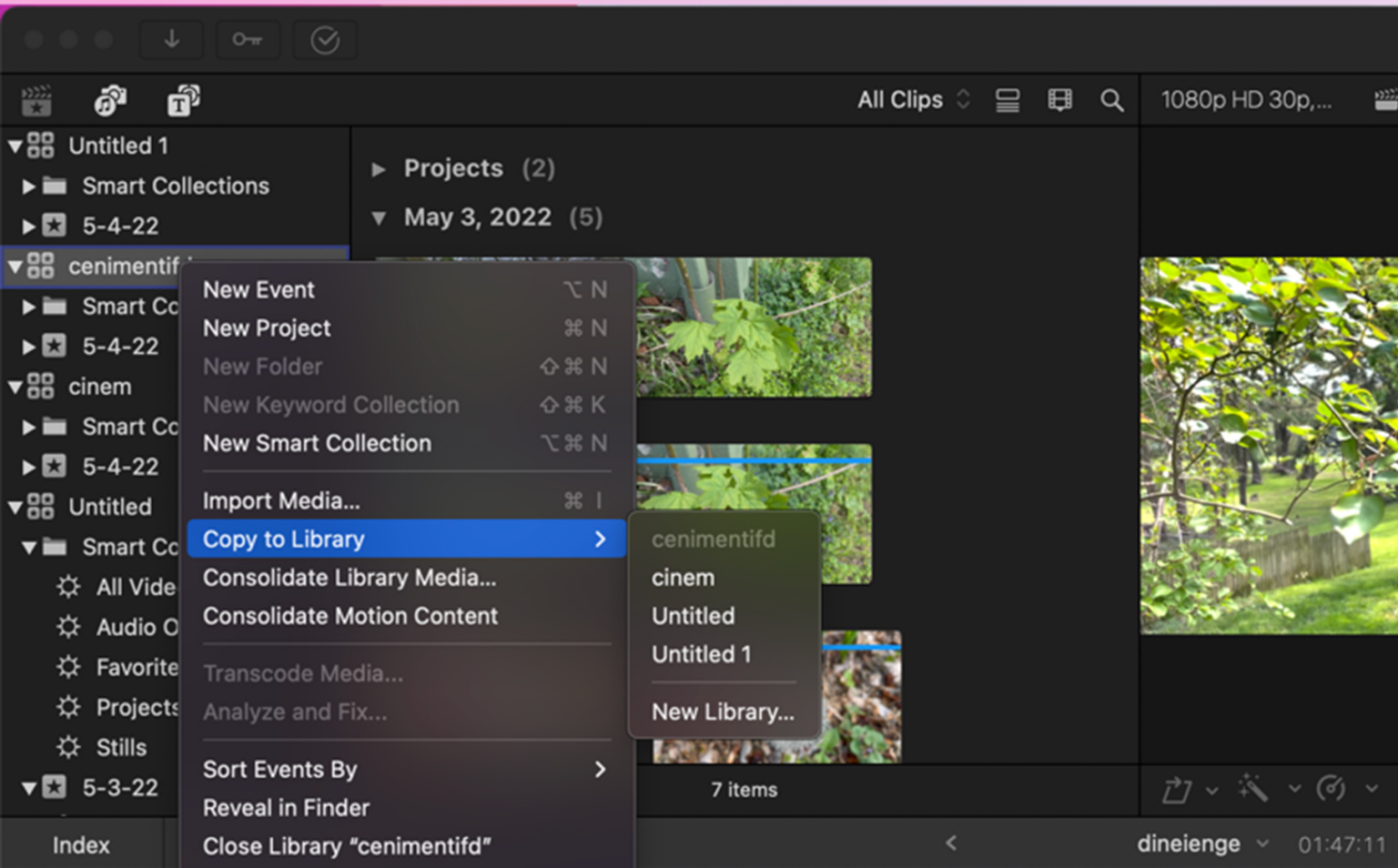Open the Import Media arrow toolbar button
The height and width of the screenshot is (868, 1398).
click(171, 40)
